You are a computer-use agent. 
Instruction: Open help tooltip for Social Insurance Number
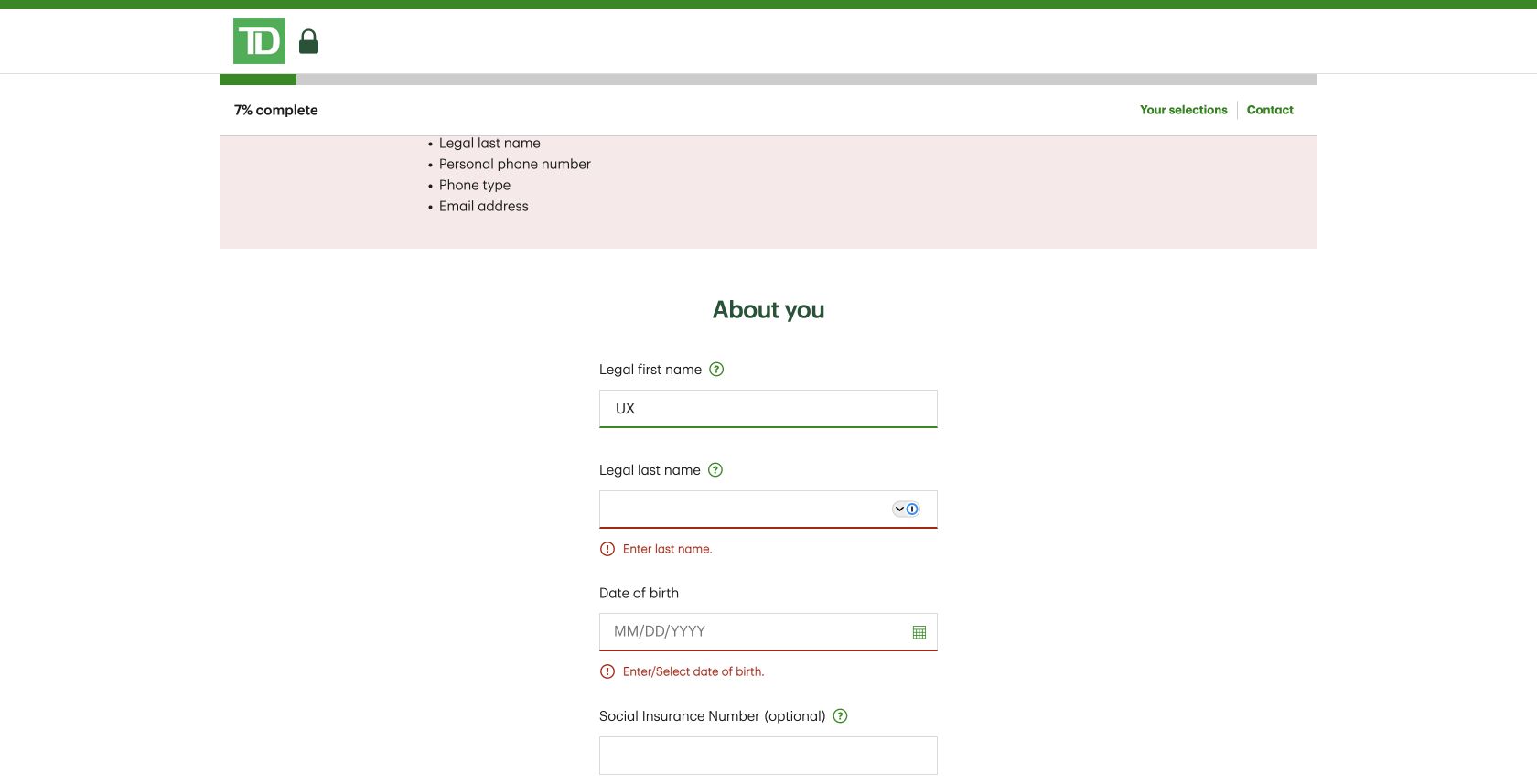841,716
